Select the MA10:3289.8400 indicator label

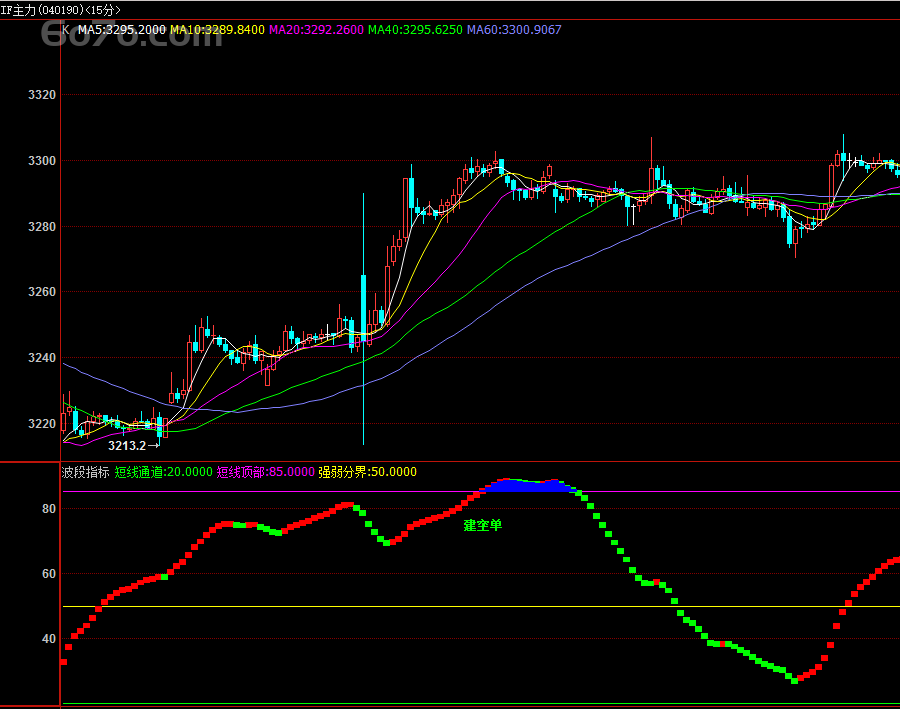click(218, 30)
